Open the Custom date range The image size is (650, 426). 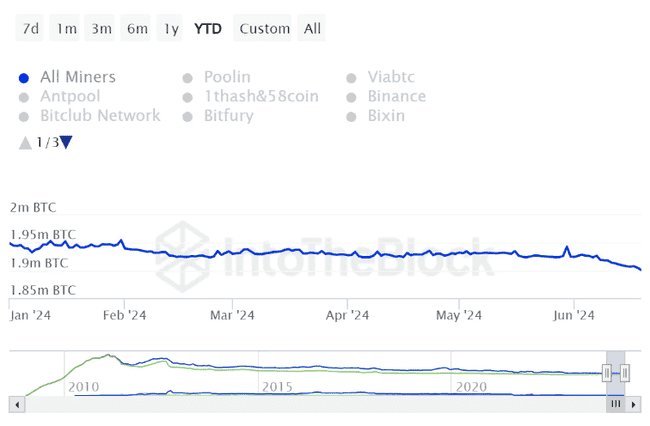click(x=264, y=28)
